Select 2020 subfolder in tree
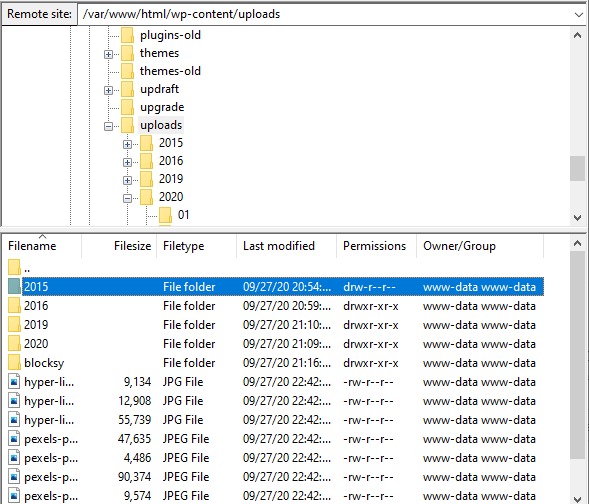This screenshot has width=589, height=504. [171, 197]
